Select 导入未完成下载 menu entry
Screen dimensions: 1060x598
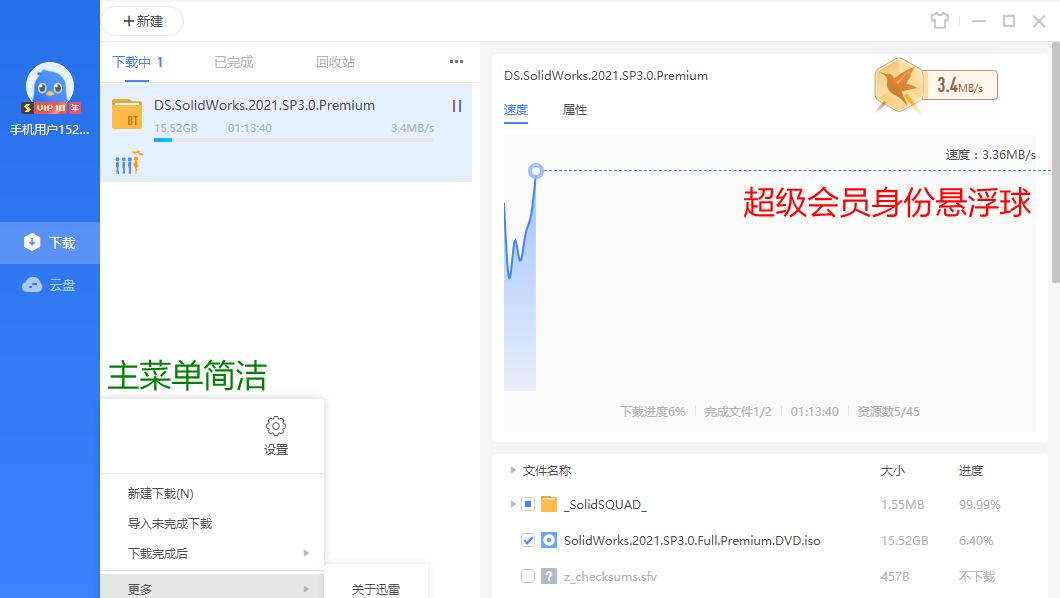pos(170,523)
